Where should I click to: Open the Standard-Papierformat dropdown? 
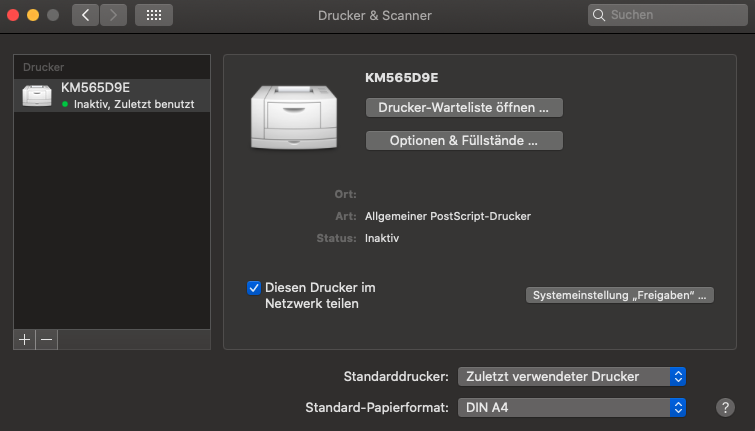[x=572, y=407]
